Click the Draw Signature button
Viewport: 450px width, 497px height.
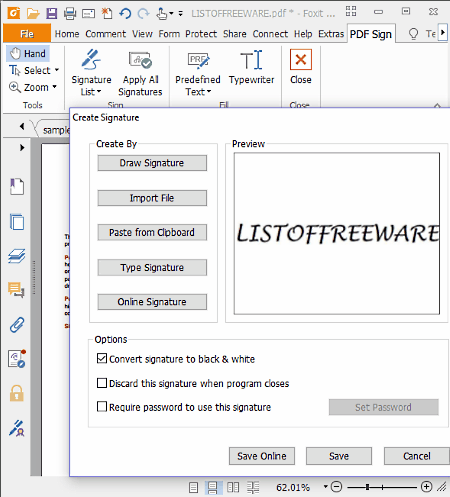pyautogui.click(x=152, y=163)
